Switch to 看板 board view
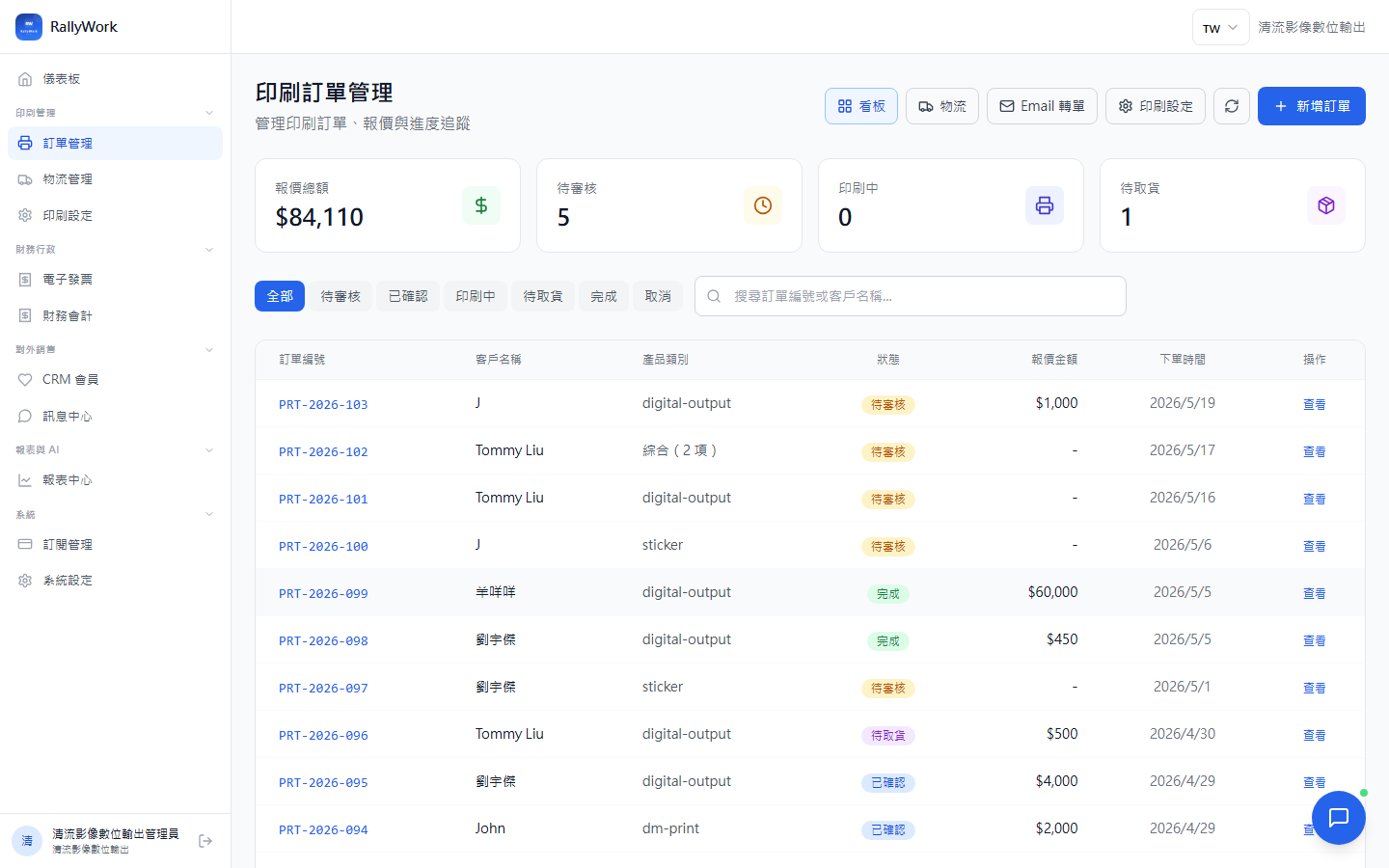1389x868 pixels. [861, 106]
